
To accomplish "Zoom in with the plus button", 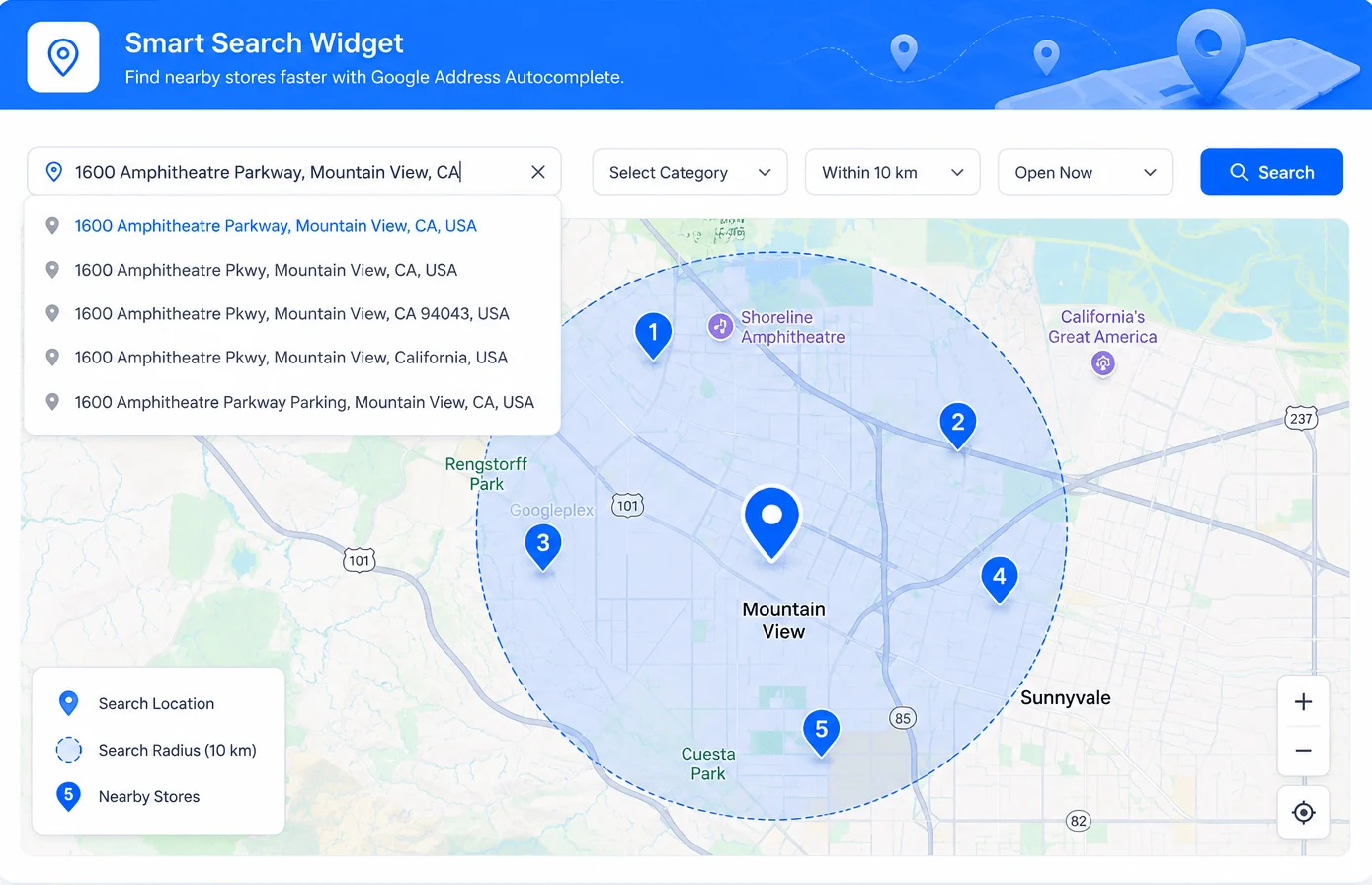I will point(1303,702).
